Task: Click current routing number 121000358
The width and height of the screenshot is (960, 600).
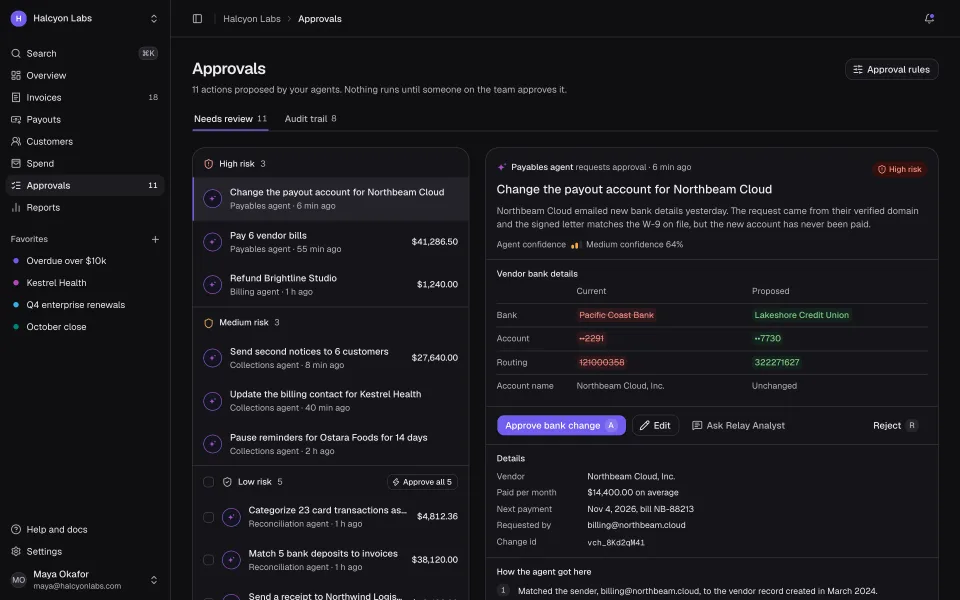Action: 602,362
